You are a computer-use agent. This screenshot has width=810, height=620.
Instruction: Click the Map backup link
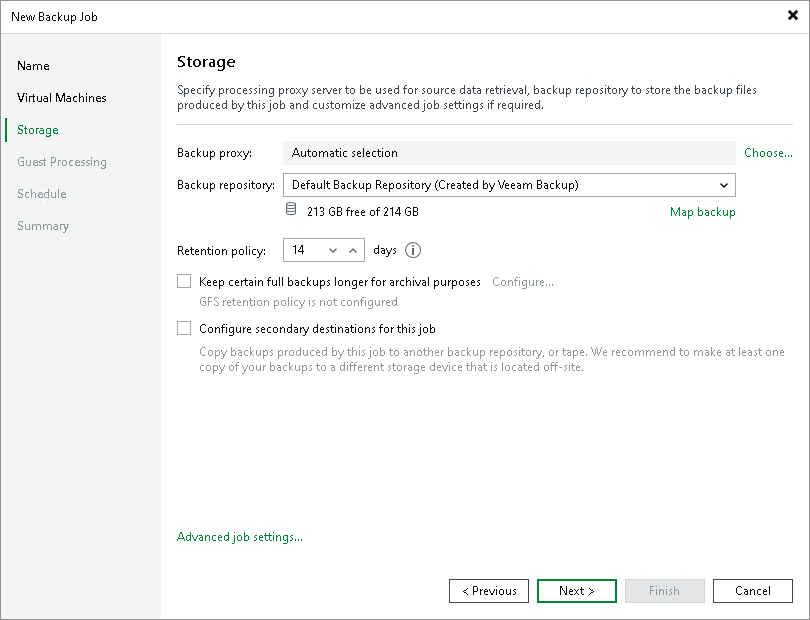coord(703,212)
